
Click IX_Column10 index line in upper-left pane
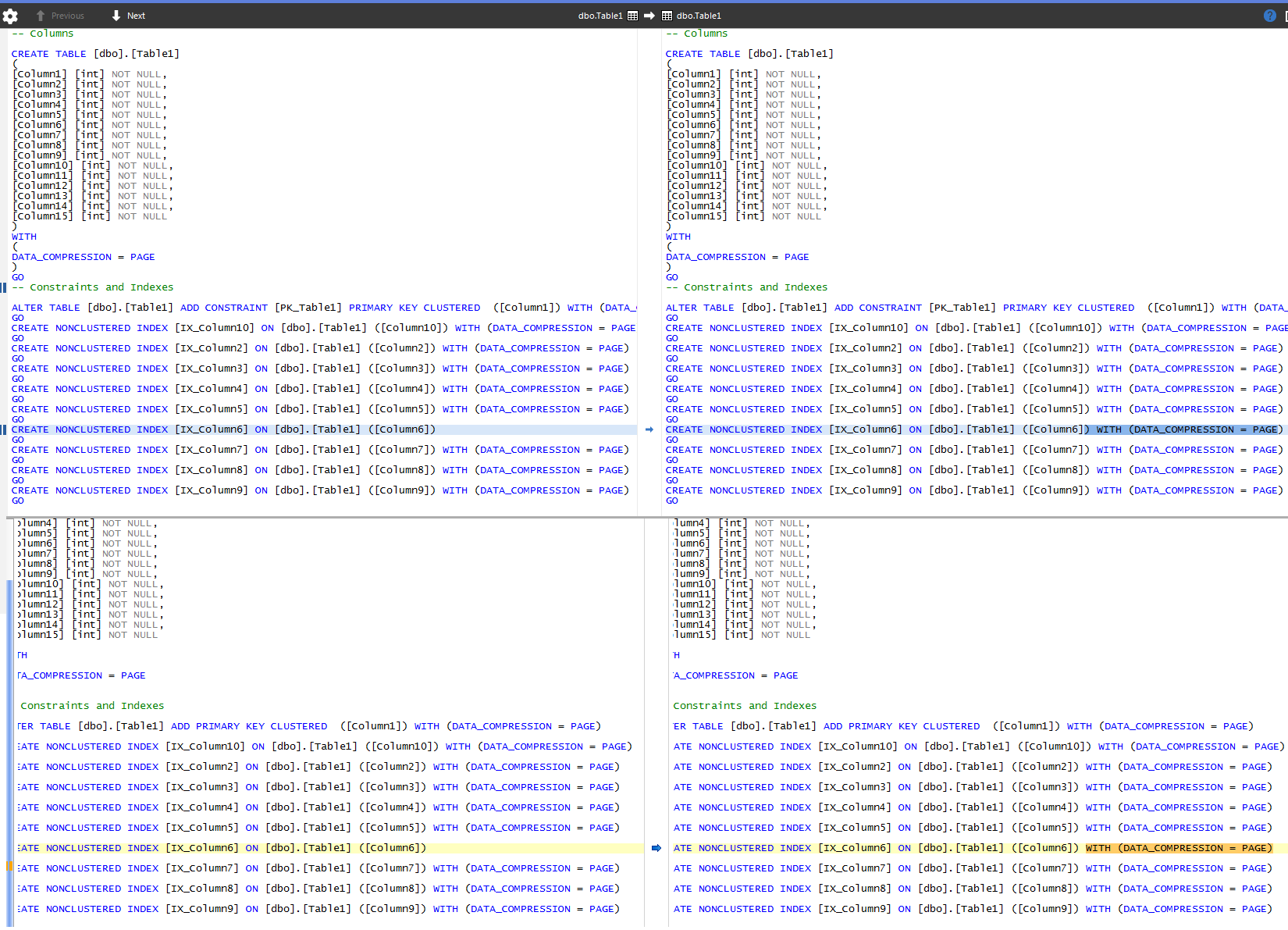point(323,328)
